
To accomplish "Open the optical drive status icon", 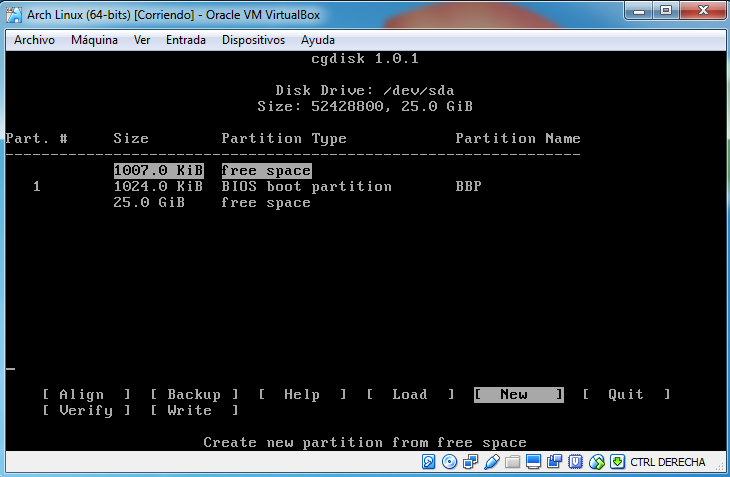I will click(450, 462).
